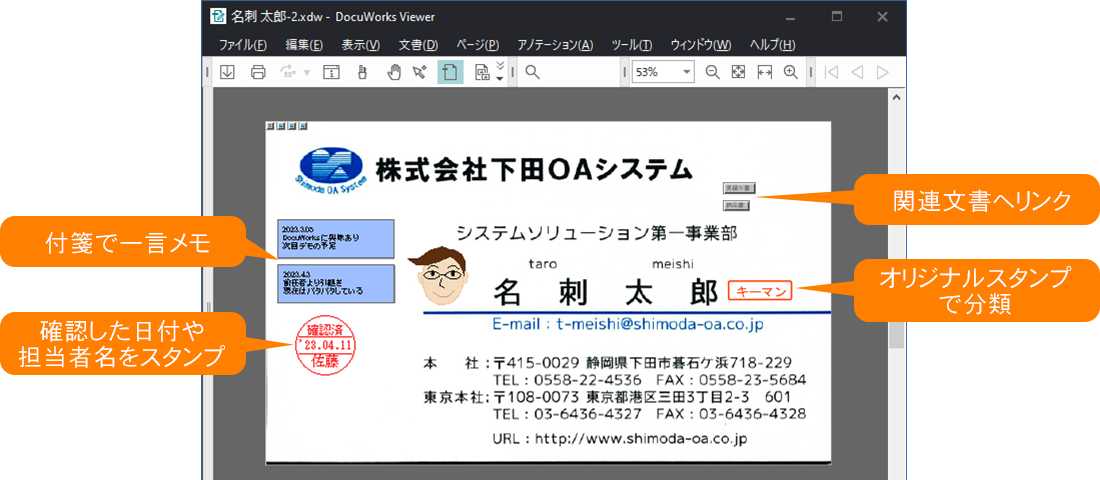The image size is (1100, 480).
Task: Open the 文書(D) menu
Action: [x=418, y=45]
